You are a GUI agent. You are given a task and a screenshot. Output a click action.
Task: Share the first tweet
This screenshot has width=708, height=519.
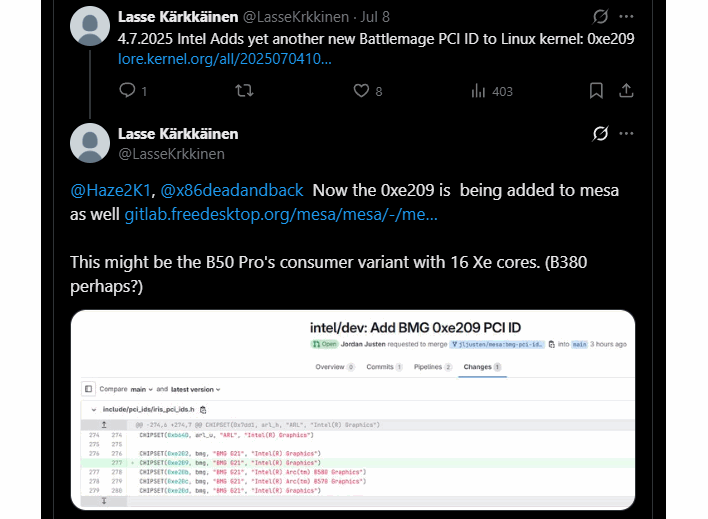point(626,91)
